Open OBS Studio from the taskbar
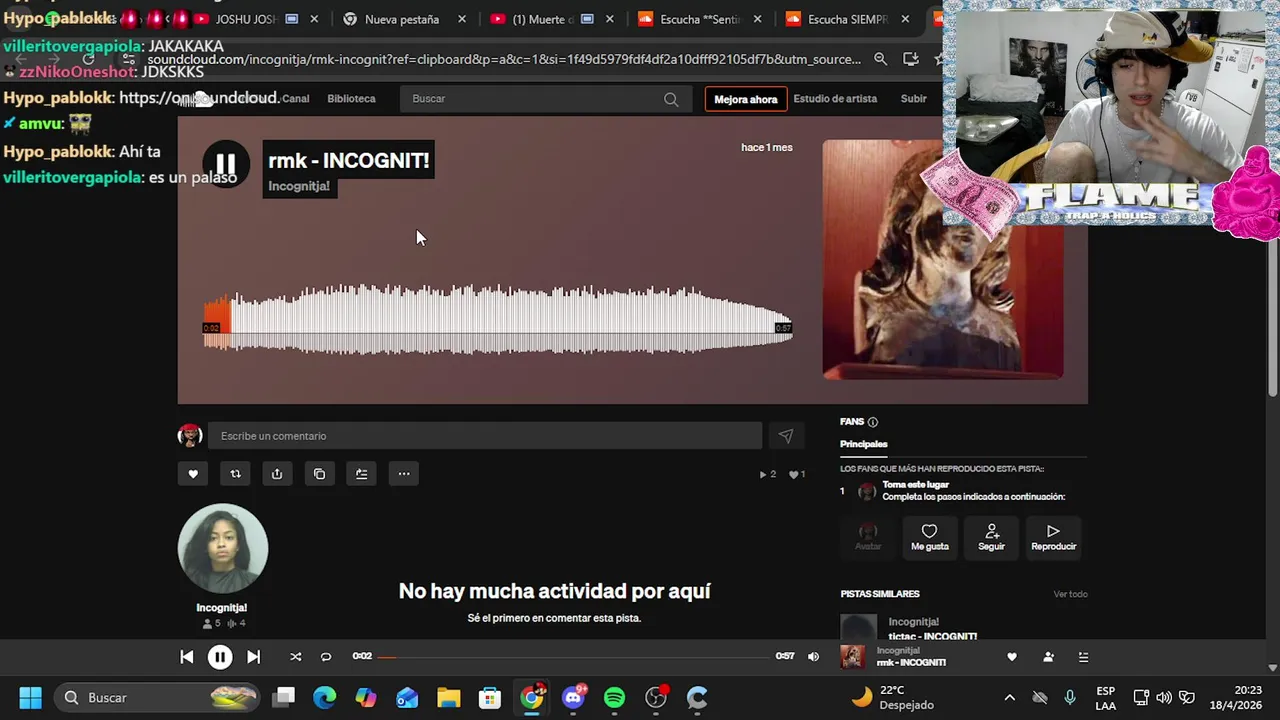The image size is (1280, 720). pyautogui.click(x=656, y=697)
